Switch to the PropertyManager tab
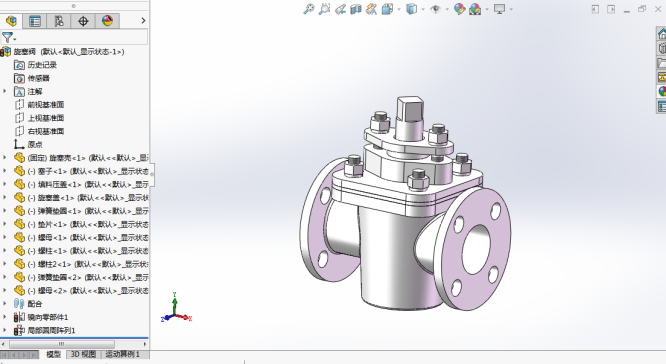The image size is (666, 364). (35, 21)
